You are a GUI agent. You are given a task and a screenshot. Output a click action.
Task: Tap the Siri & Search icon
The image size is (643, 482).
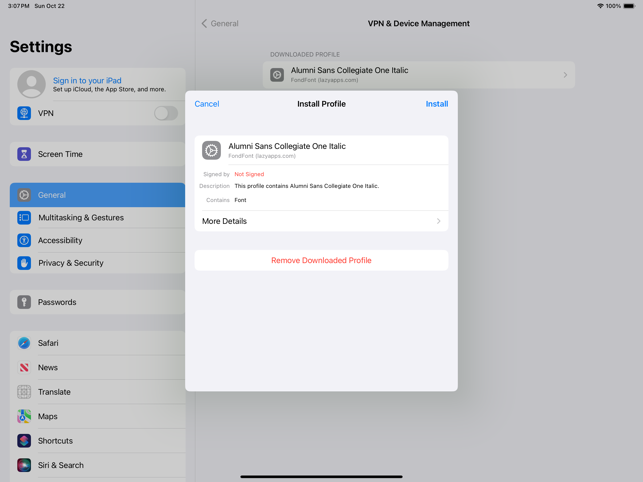point(24,465)
